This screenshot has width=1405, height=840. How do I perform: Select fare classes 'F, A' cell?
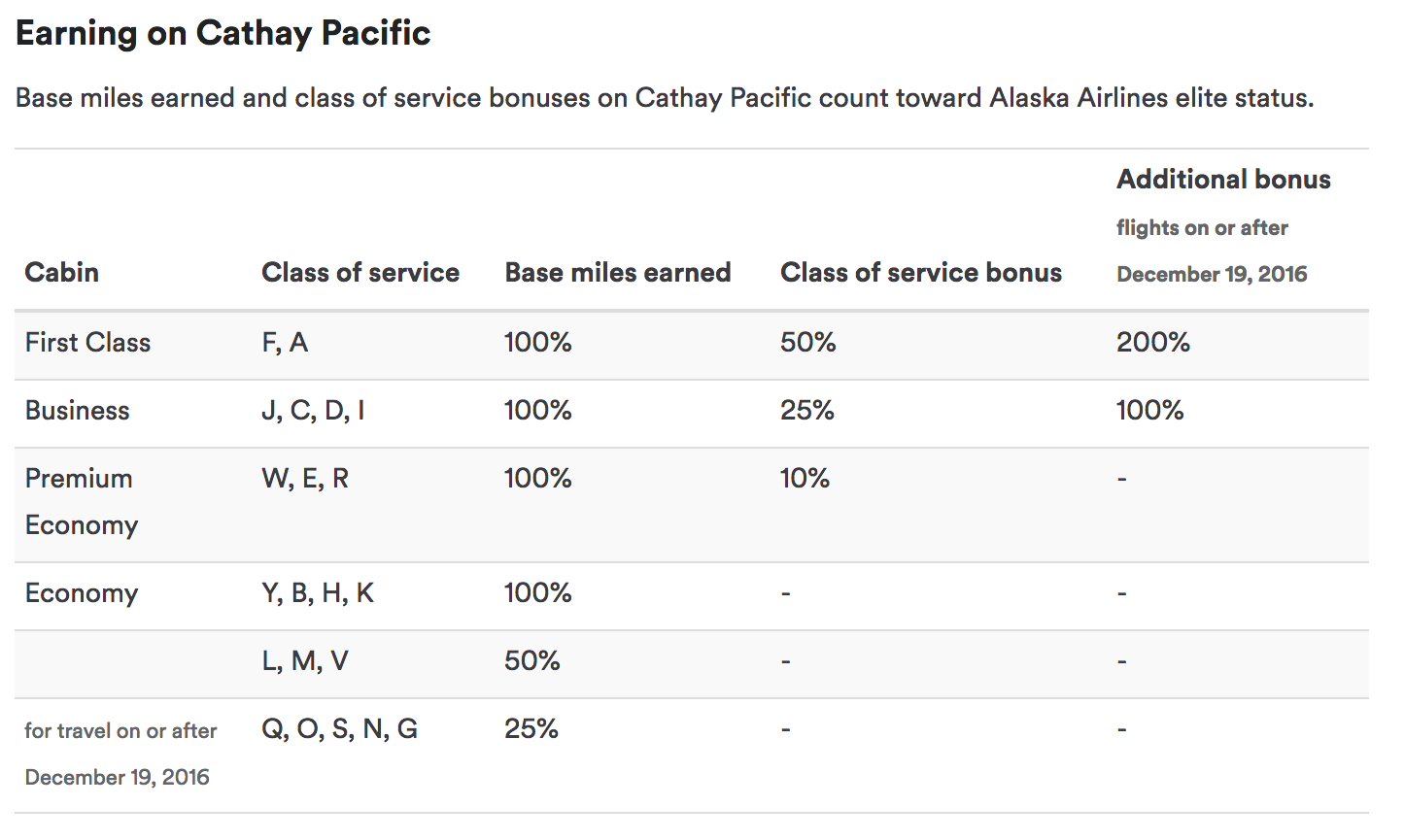click(285, 342)
